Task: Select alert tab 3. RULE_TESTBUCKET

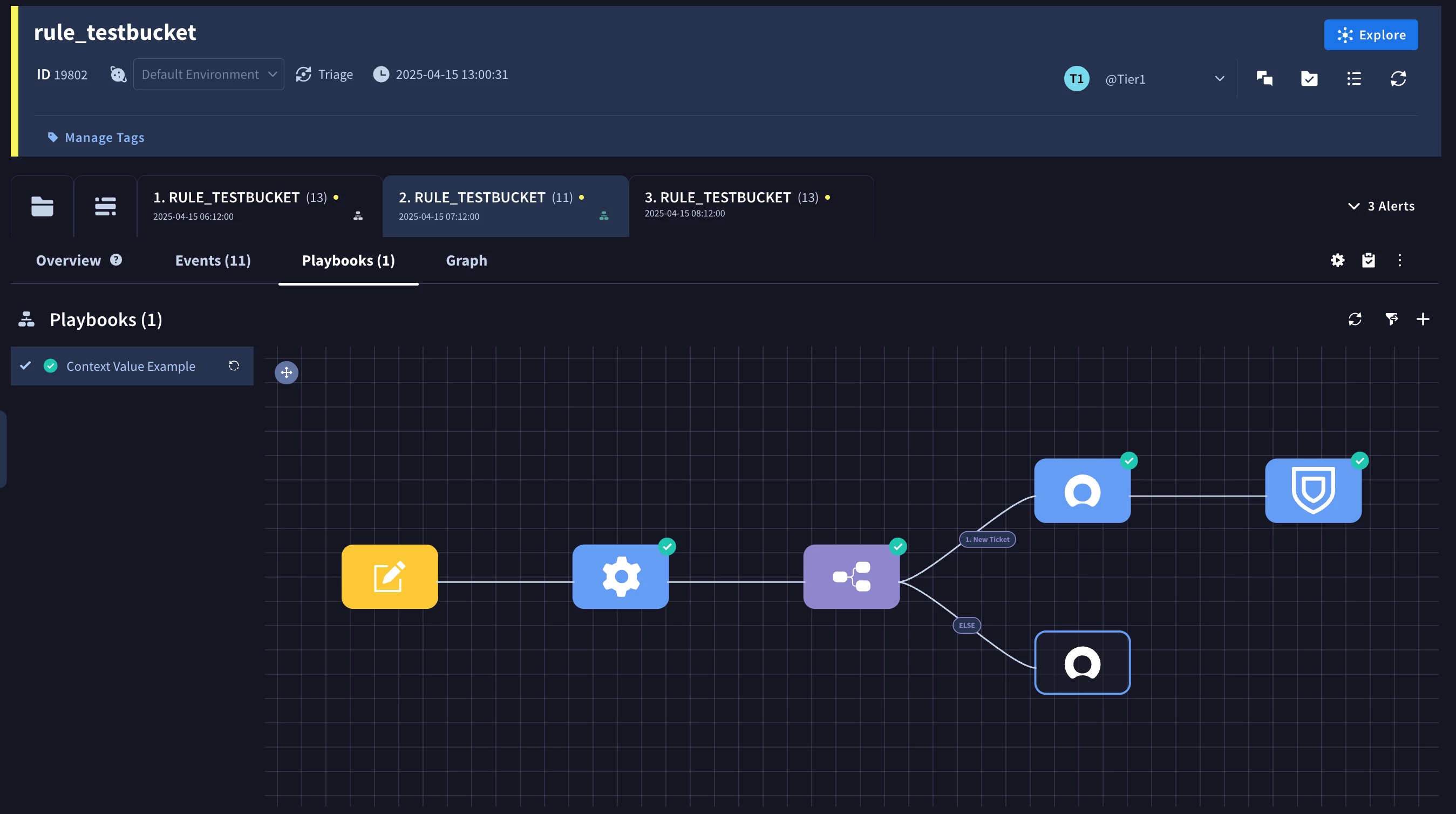Action: pos(751,206)
